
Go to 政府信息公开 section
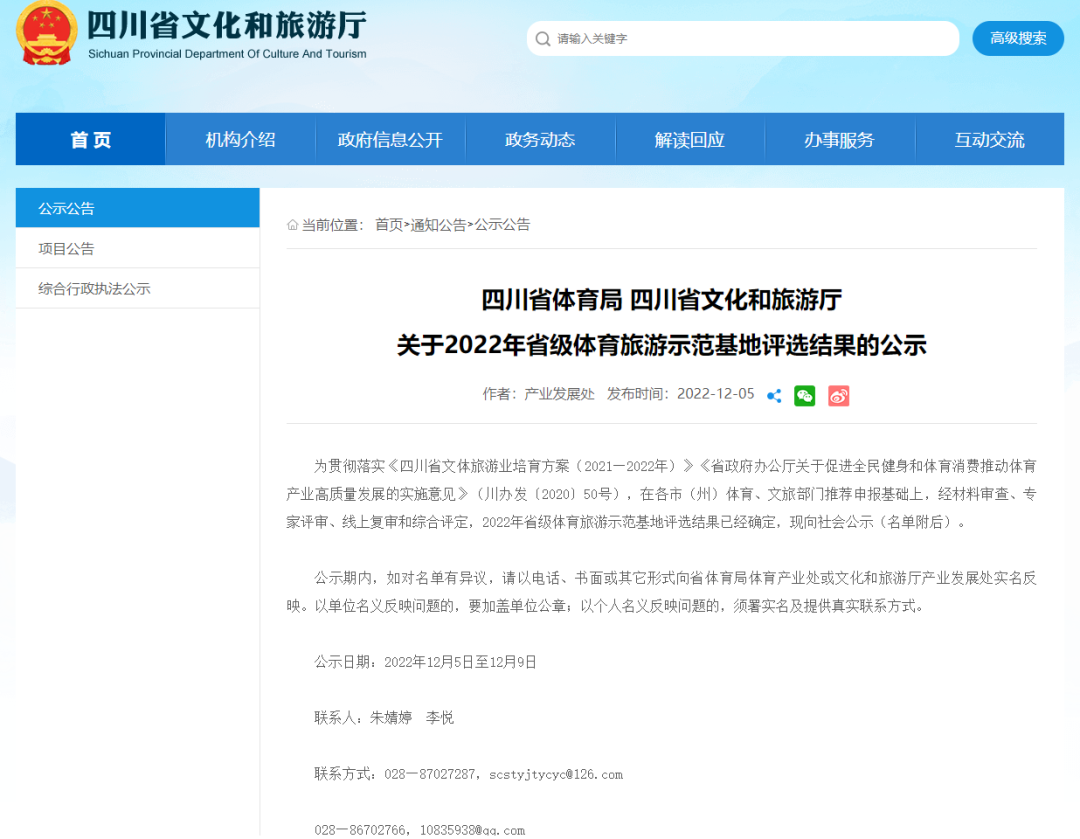click(390, 140)
